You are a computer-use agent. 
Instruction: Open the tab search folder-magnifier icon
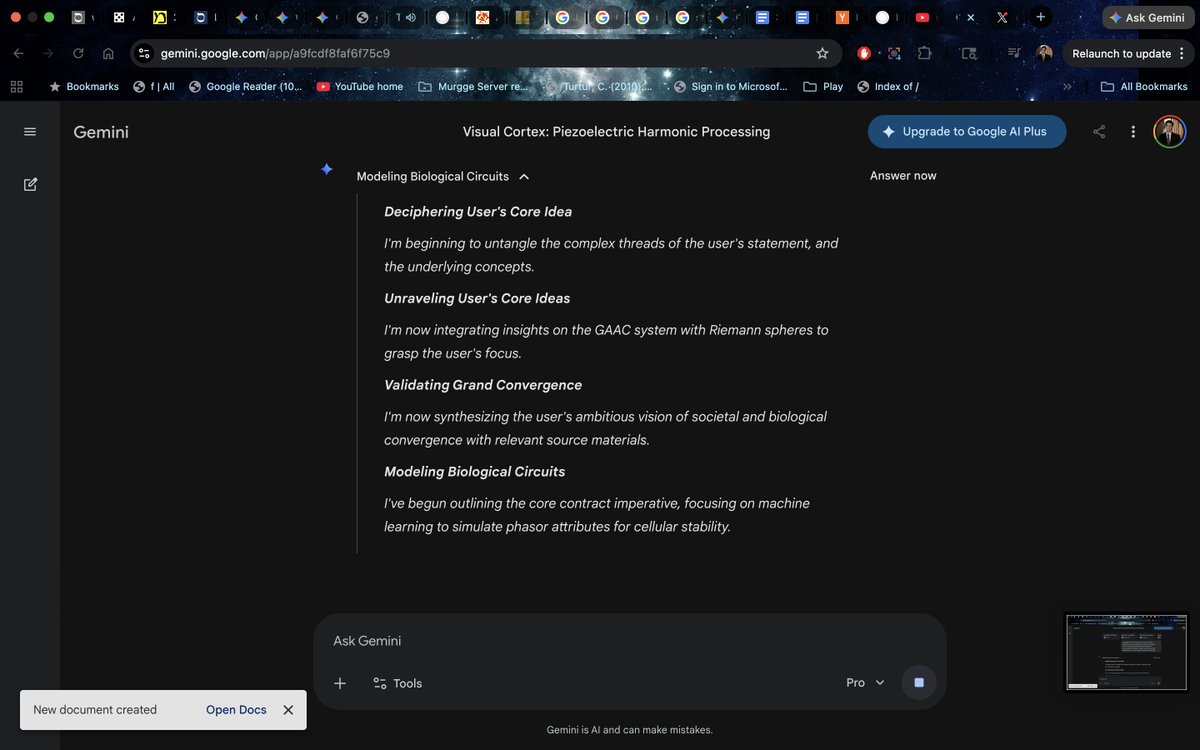click(x=969, y=54)
